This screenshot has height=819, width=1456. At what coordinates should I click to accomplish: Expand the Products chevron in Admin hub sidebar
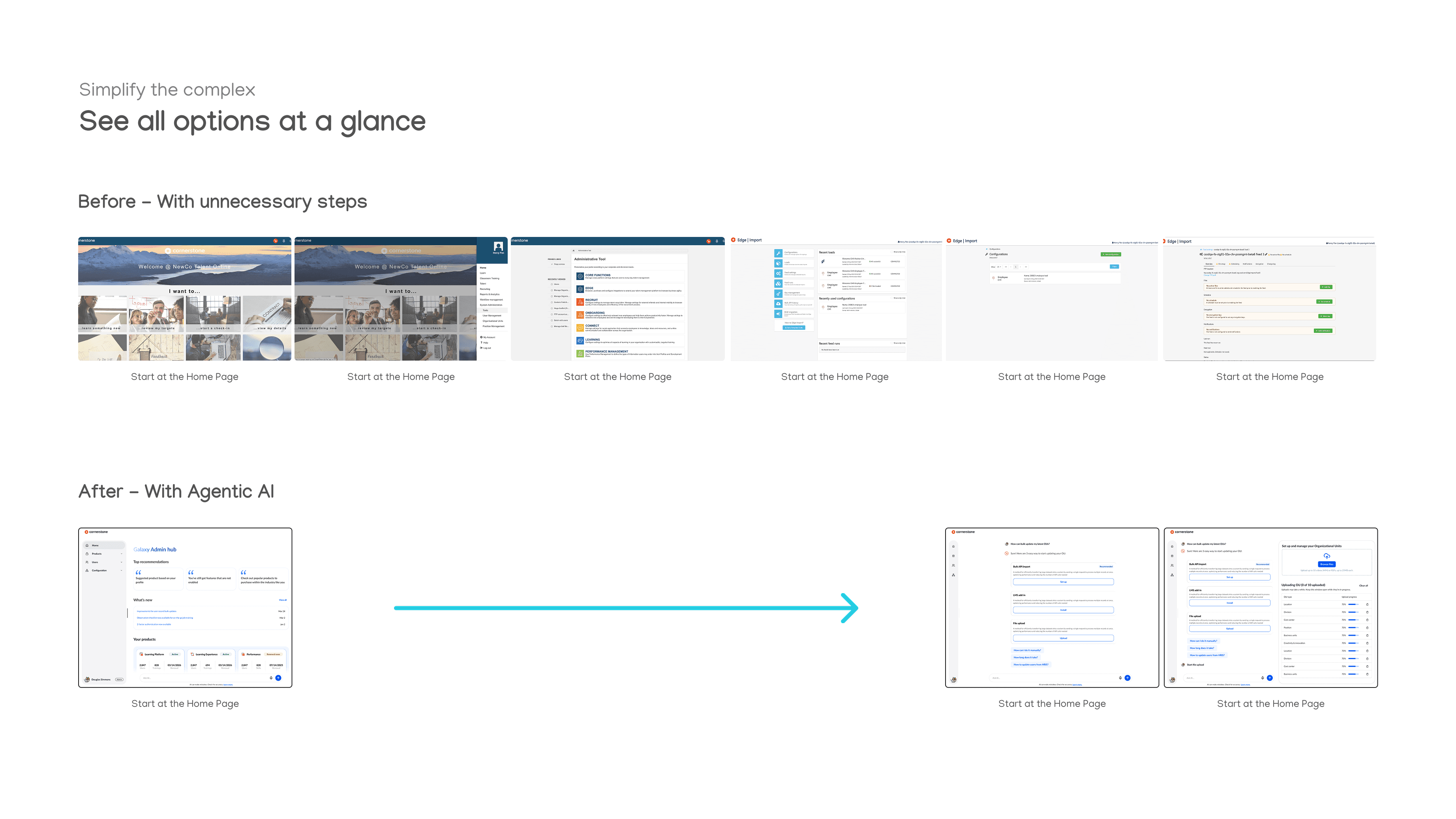(x=122, y=554)
